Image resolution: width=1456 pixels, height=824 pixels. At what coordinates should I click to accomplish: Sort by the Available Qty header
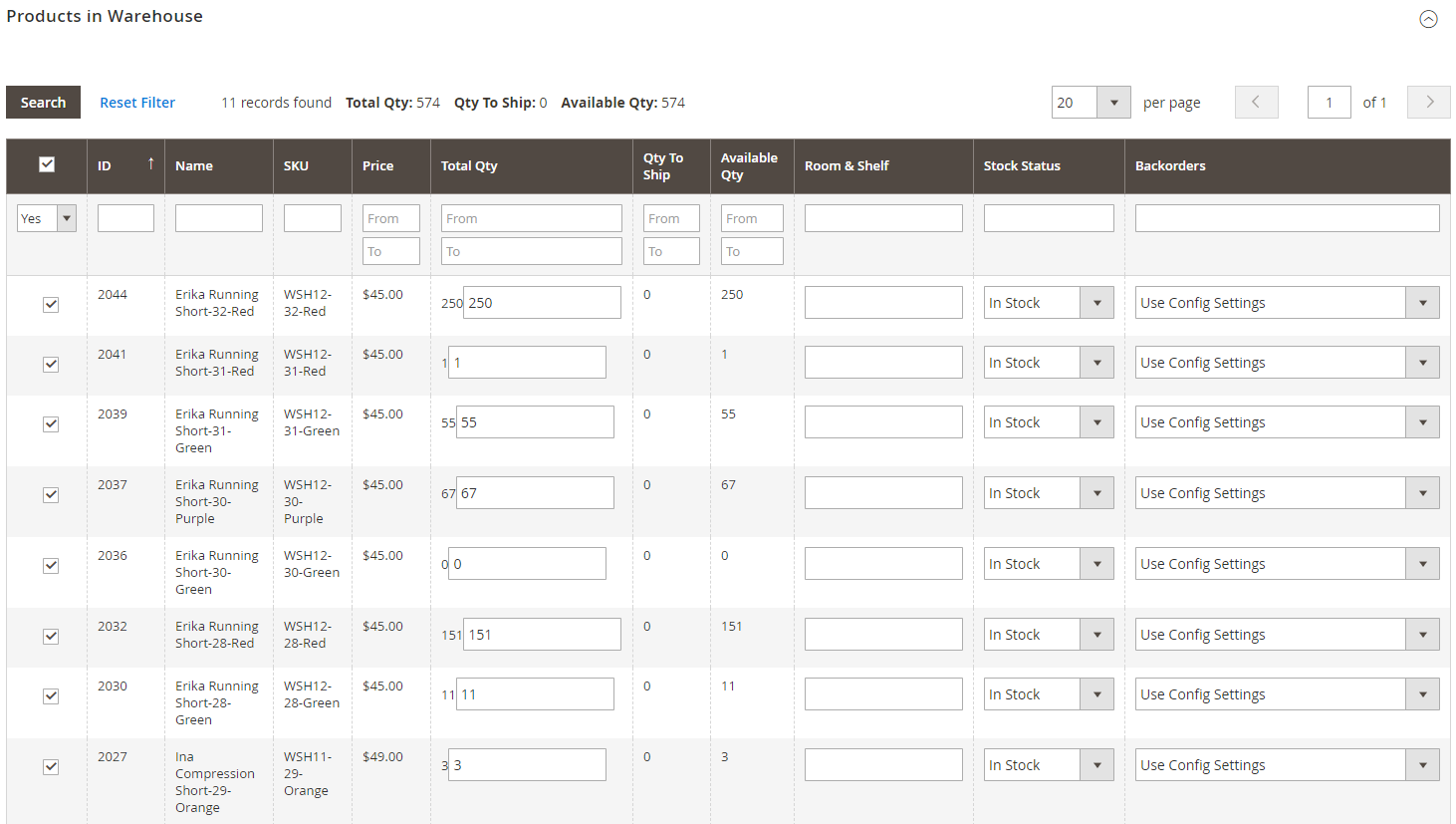click(749, 165)
